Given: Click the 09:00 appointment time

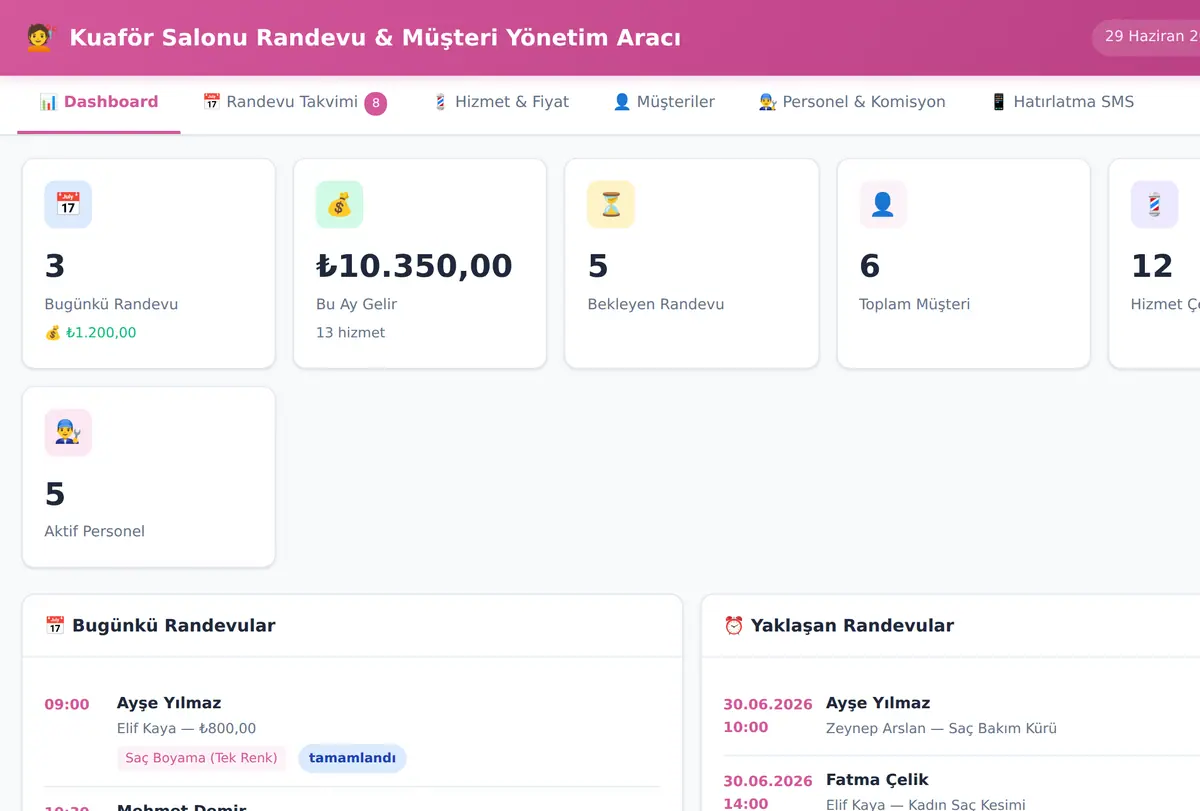Looking at the screenshot, I should tap(67, 704).
